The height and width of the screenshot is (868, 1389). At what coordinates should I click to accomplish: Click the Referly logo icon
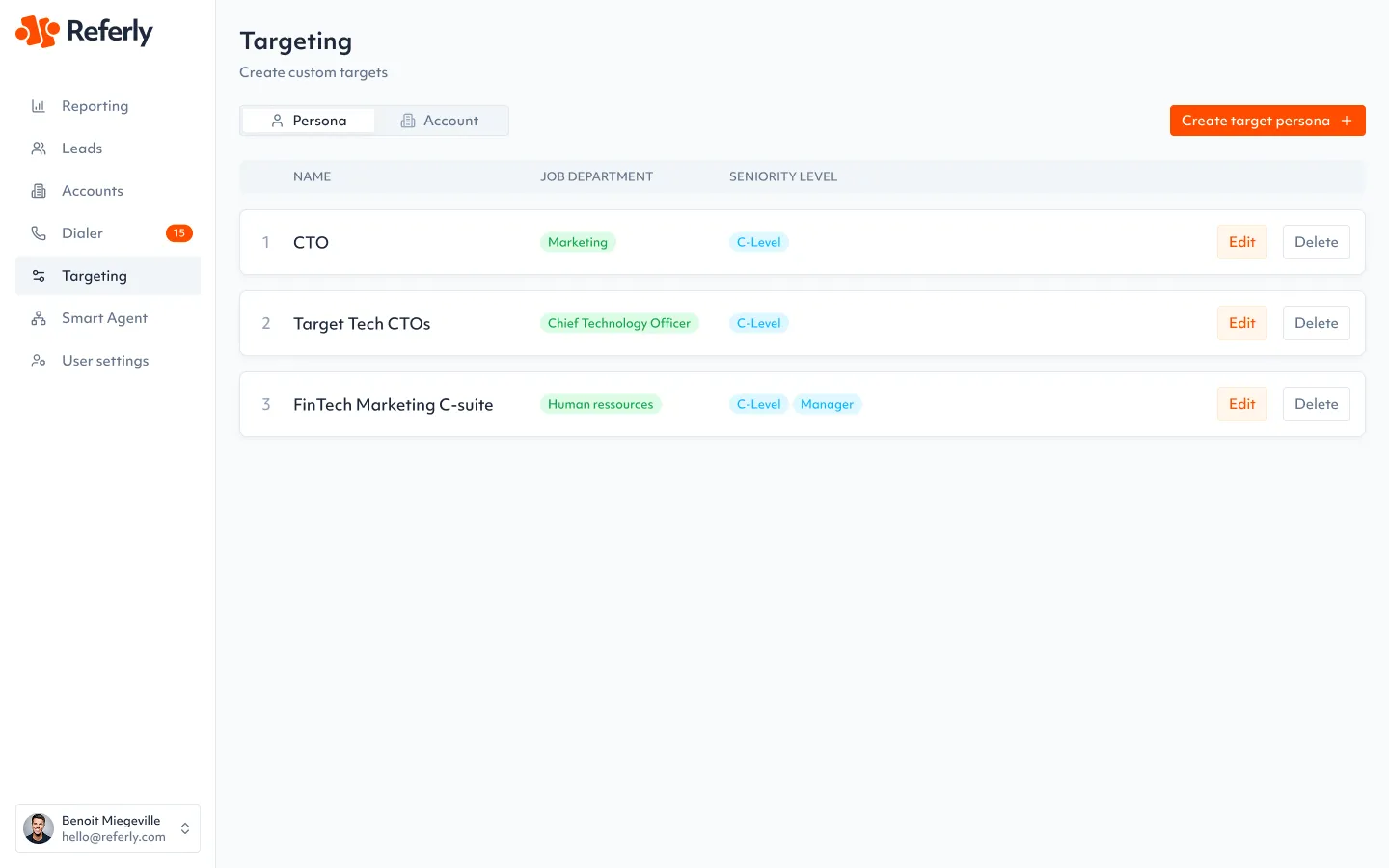click(38, 32)
